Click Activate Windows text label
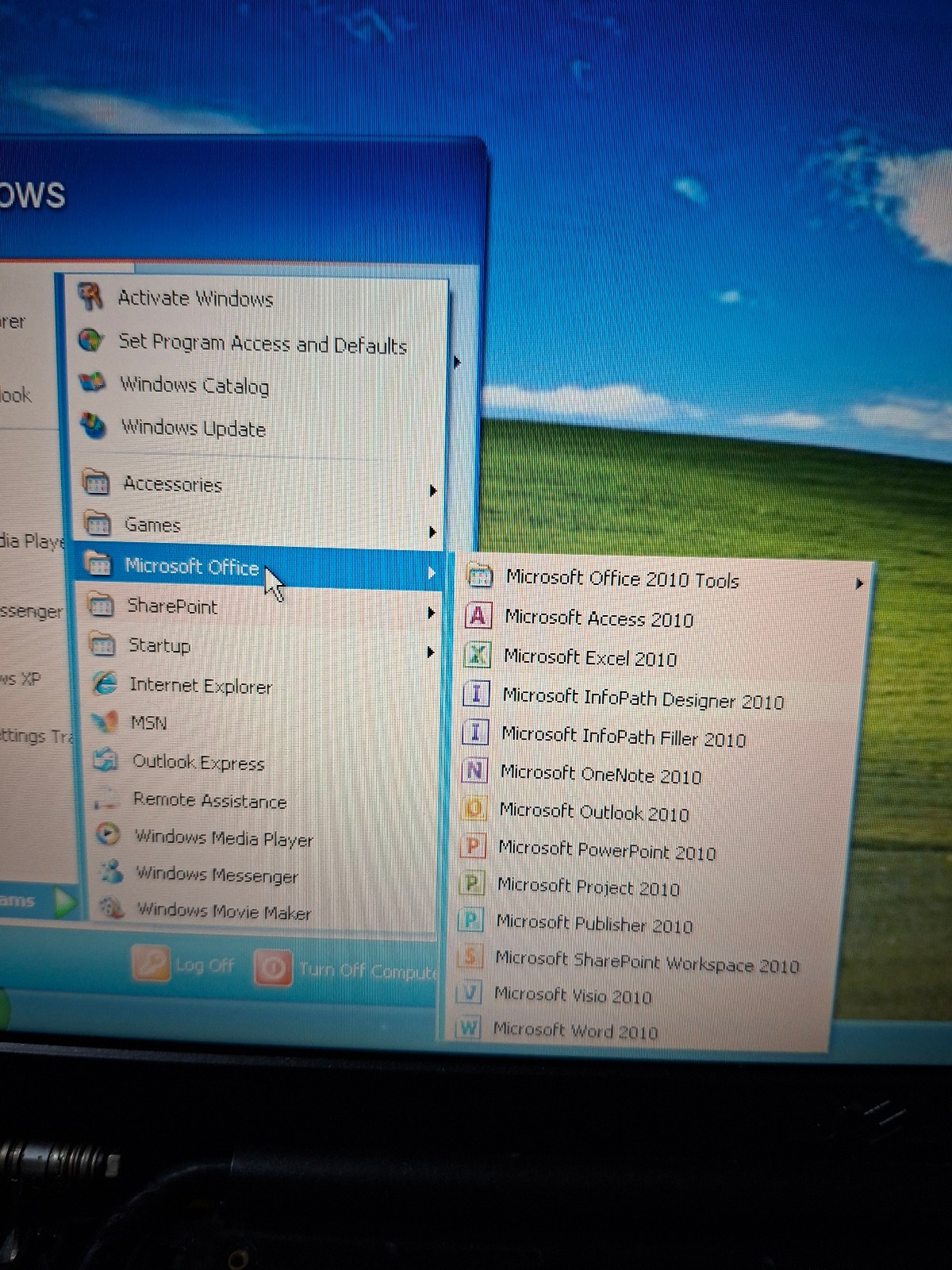The height and width of the screenshot is (1270, 952). 195,298
